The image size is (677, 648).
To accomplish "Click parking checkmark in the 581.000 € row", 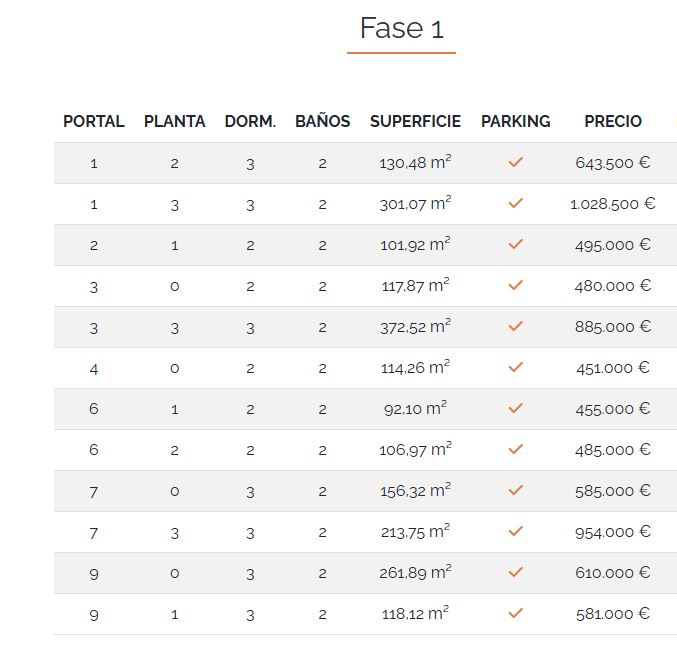I will pyautogui.click(x=516, y=614).
